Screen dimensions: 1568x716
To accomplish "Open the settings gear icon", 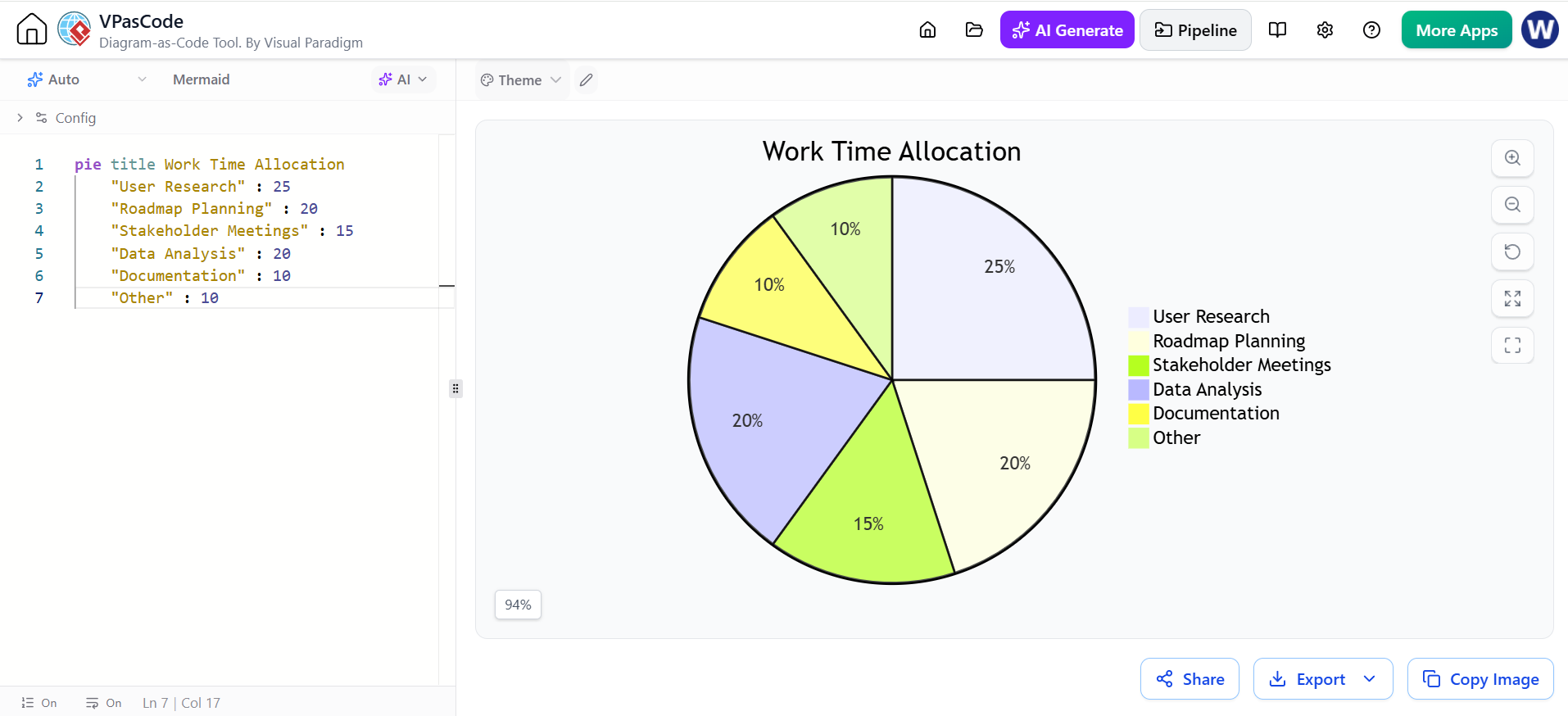I will tap(1325, 30).
